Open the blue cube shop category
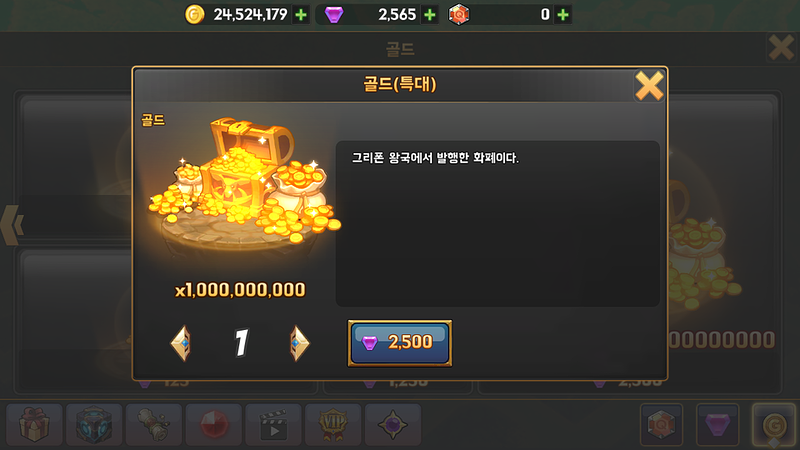This screenshot has width=800, height=450. coord(94,424)
